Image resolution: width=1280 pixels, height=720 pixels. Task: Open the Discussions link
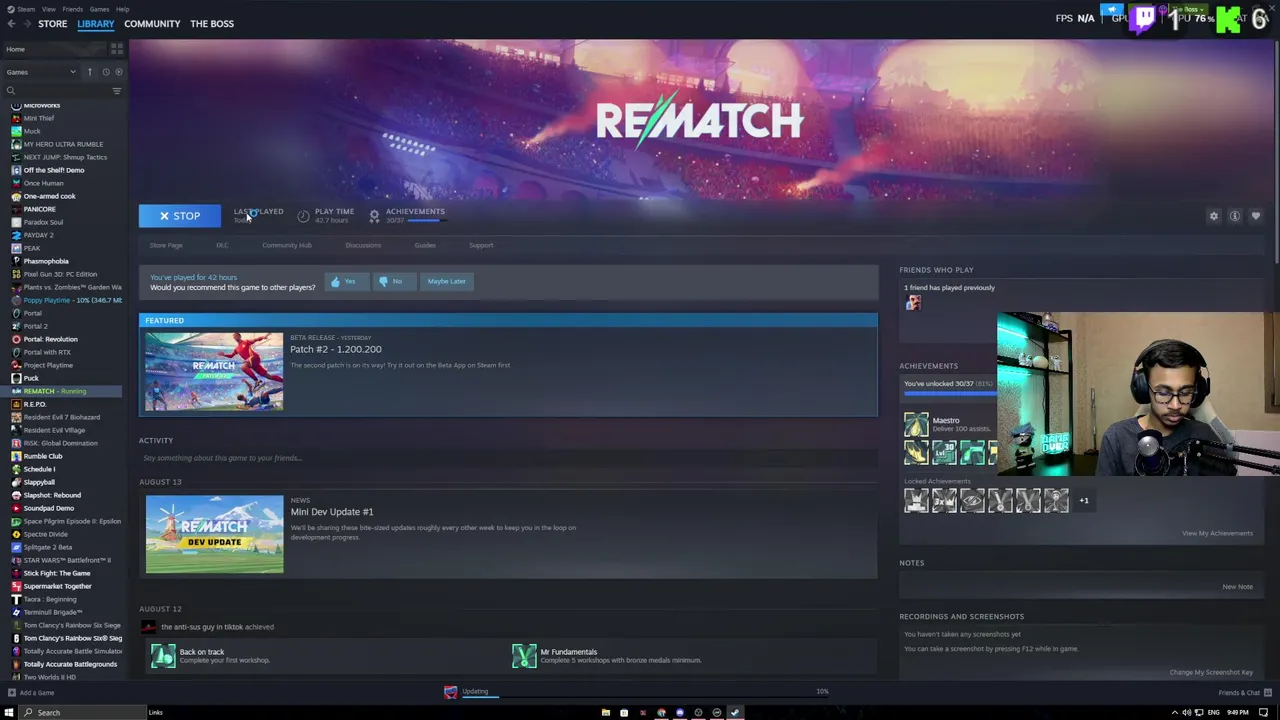coord(363,245)
